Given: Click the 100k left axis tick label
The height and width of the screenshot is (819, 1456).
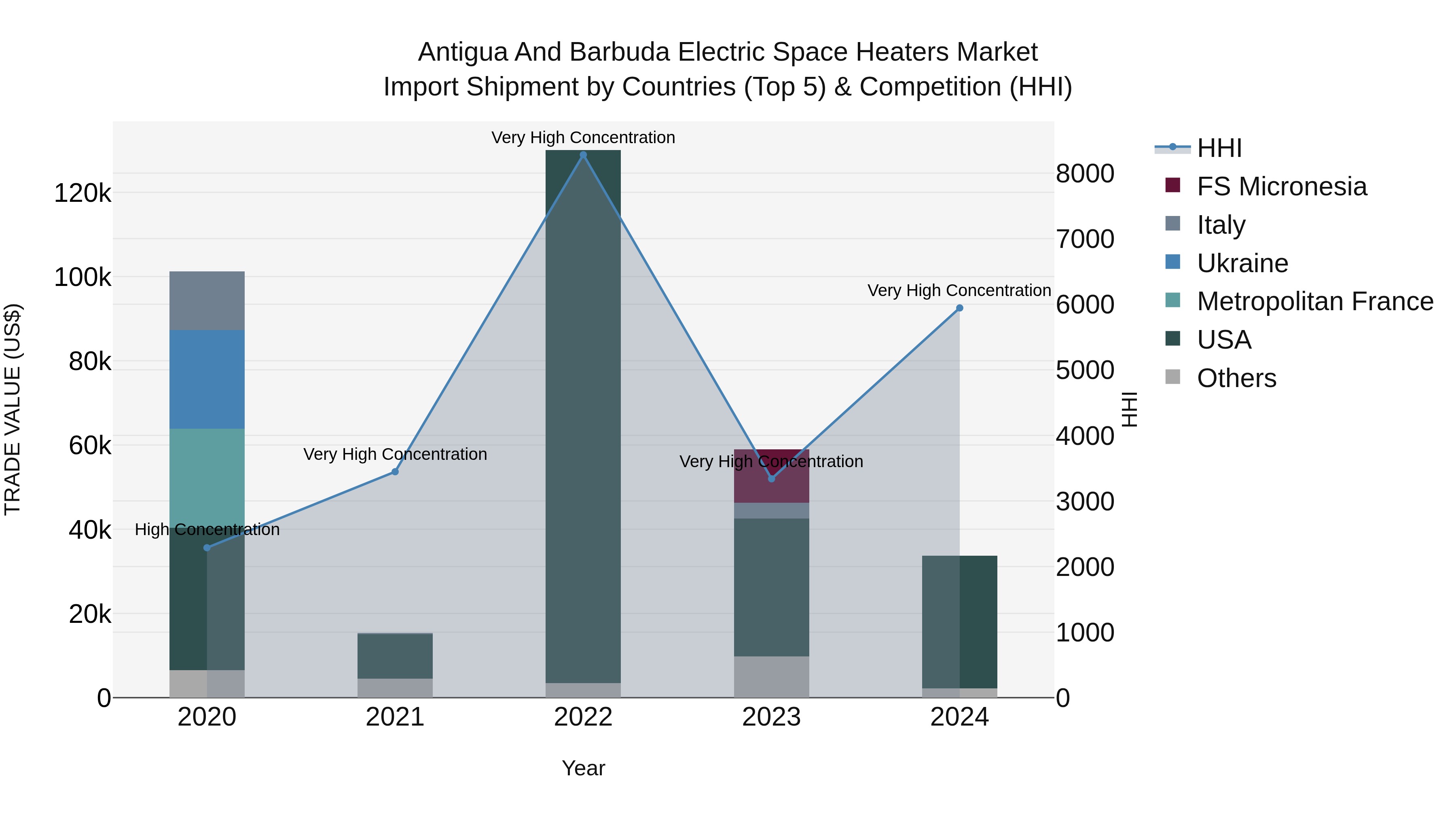Looking at the screenshot, I should coord(83,277).
